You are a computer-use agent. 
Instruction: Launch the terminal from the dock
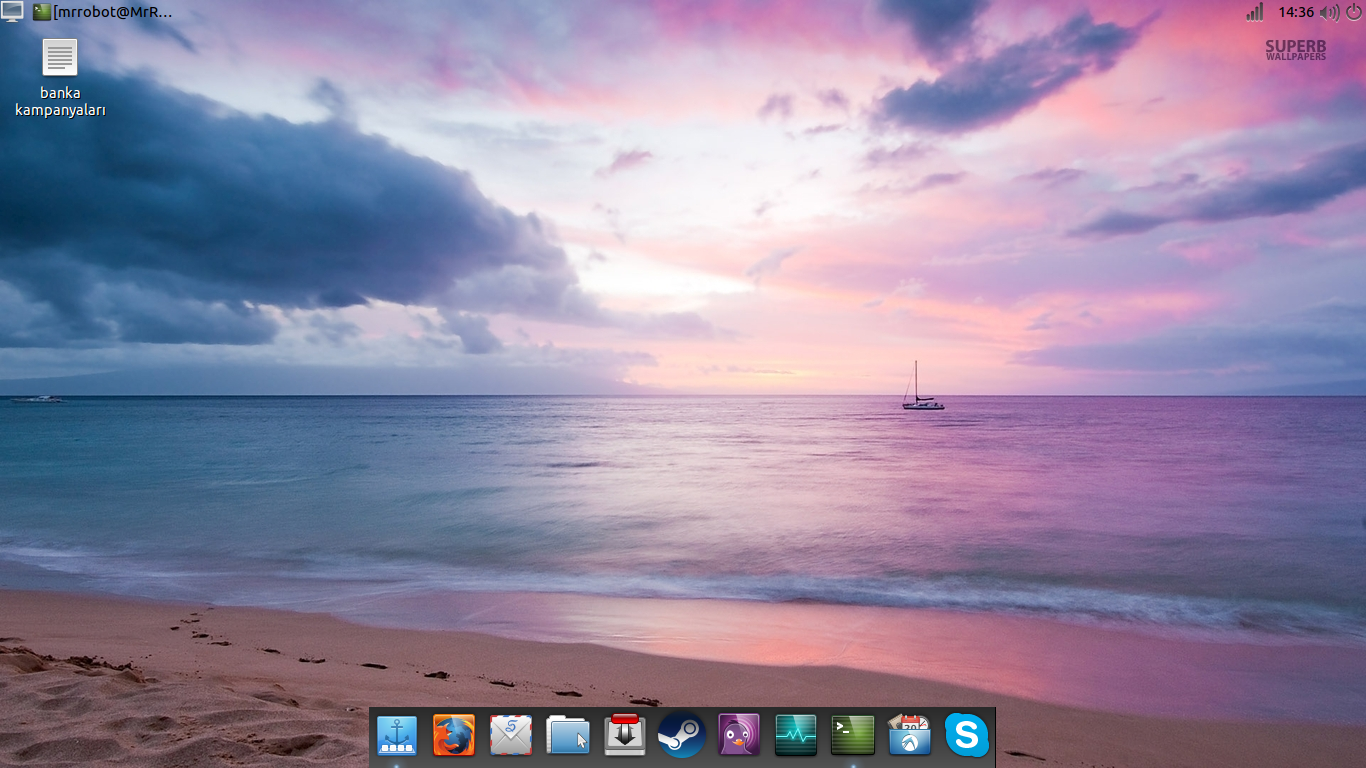853,736
